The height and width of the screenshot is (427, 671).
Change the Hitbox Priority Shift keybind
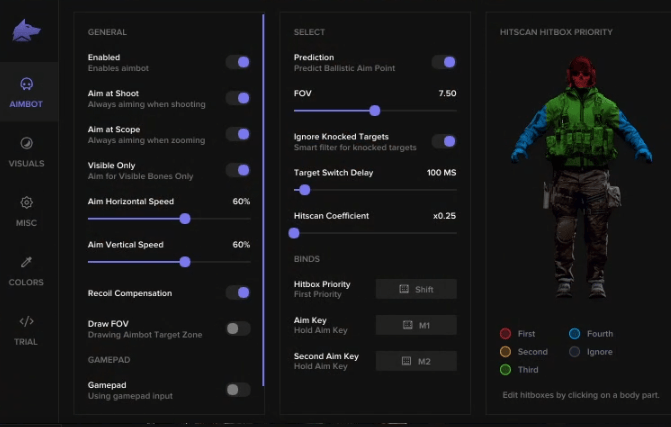coord(416,289)
